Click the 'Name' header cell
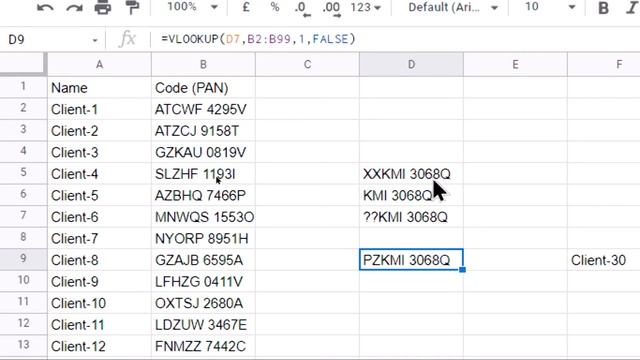 point(99,88)
